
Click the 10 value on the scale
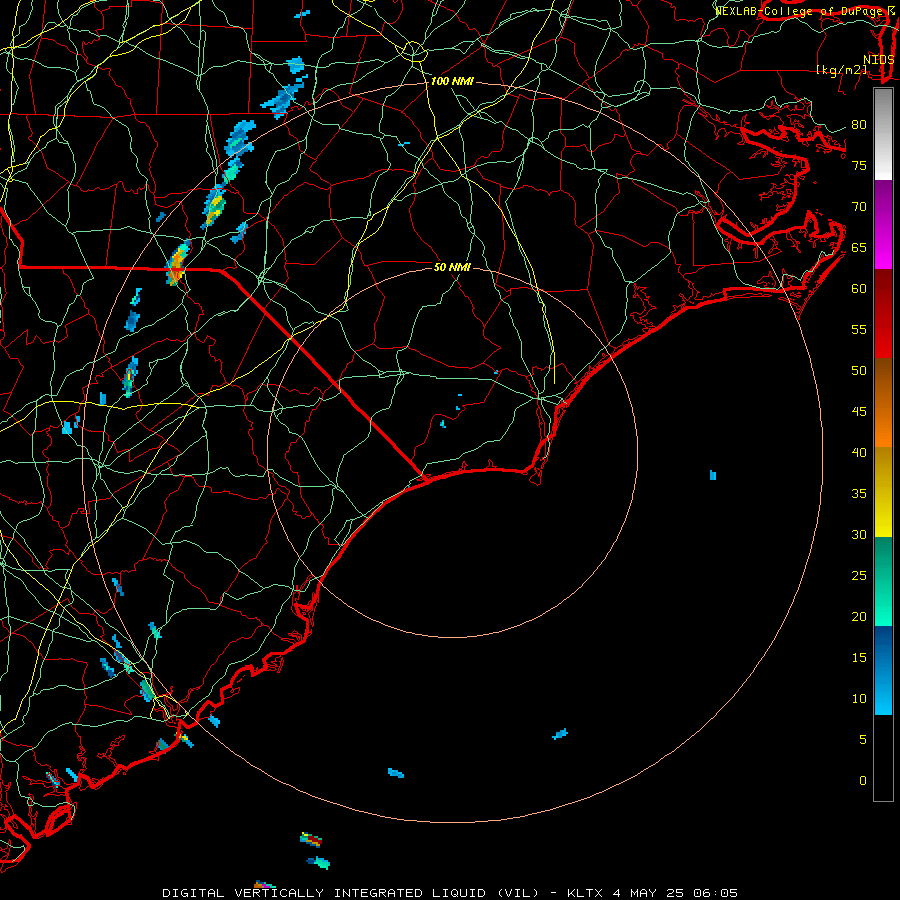coord(859,699)
